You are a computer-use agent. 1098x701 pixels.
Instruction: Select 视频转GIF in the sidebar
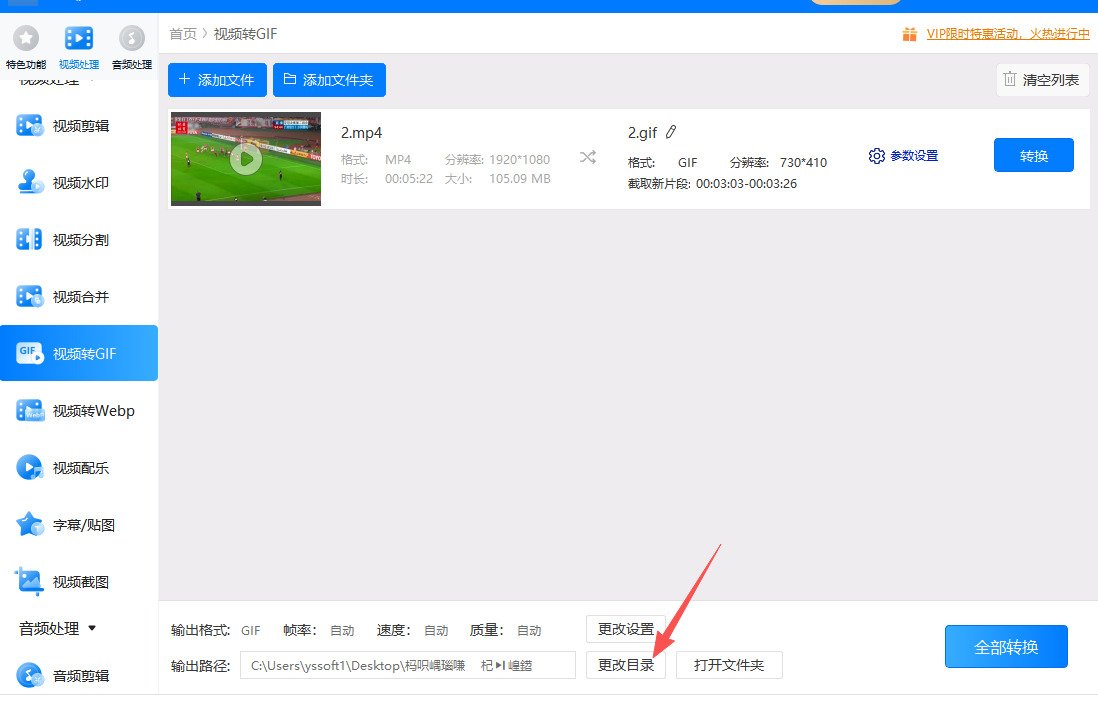coord(79,353)
